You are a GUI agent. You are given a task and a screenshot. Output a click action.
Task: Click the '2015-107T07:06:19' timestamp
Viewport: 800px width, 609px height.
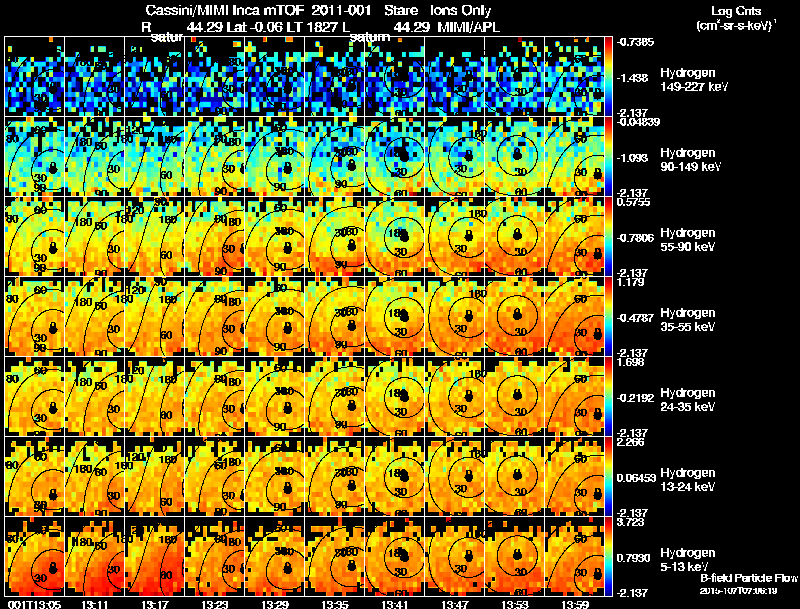738,591
